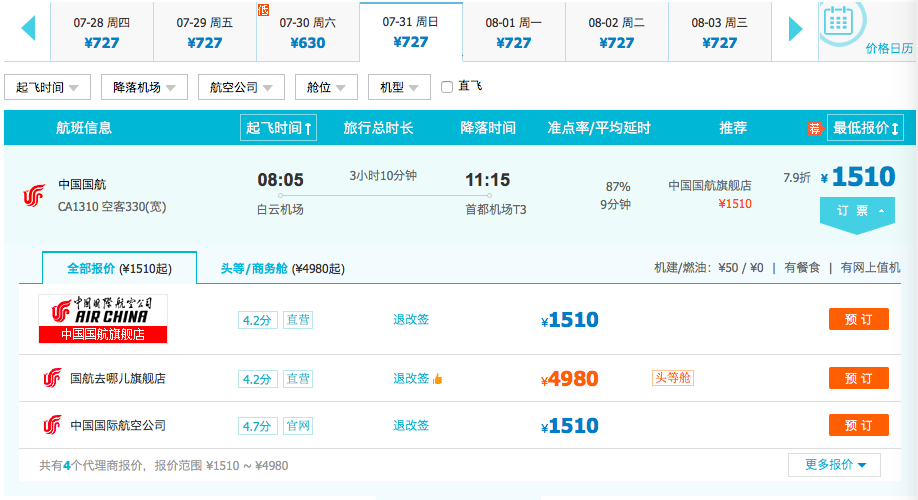
Task: Click the 头等舱 first class tag
Action: click(673, 378)
